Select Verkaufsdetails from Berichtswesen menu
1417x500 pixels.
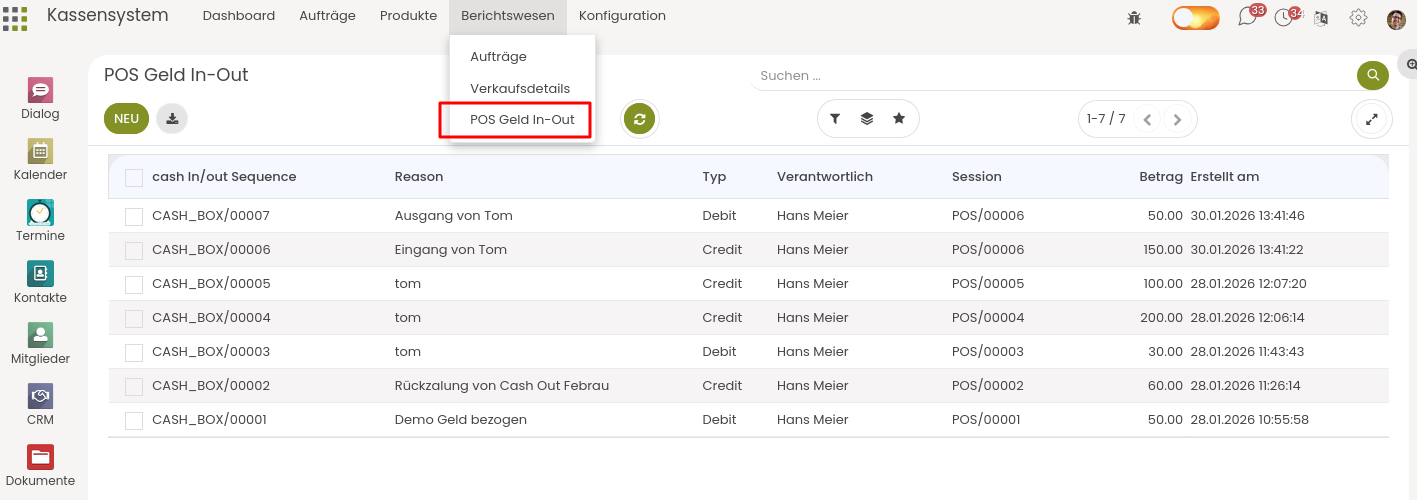click(520, 88)
